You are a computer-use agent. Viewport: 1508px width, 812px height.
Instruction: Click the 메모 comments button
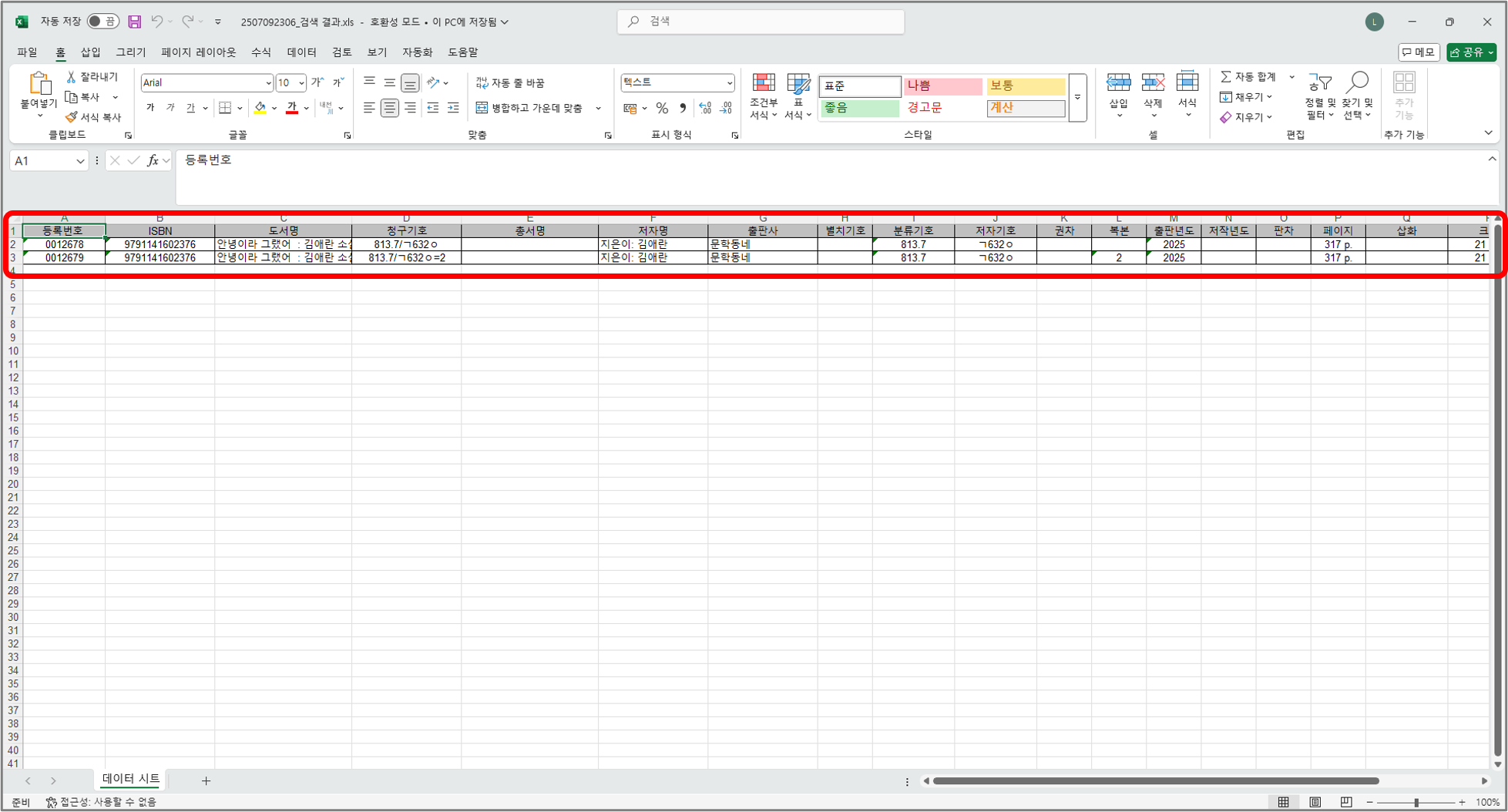click(1418, 52)
